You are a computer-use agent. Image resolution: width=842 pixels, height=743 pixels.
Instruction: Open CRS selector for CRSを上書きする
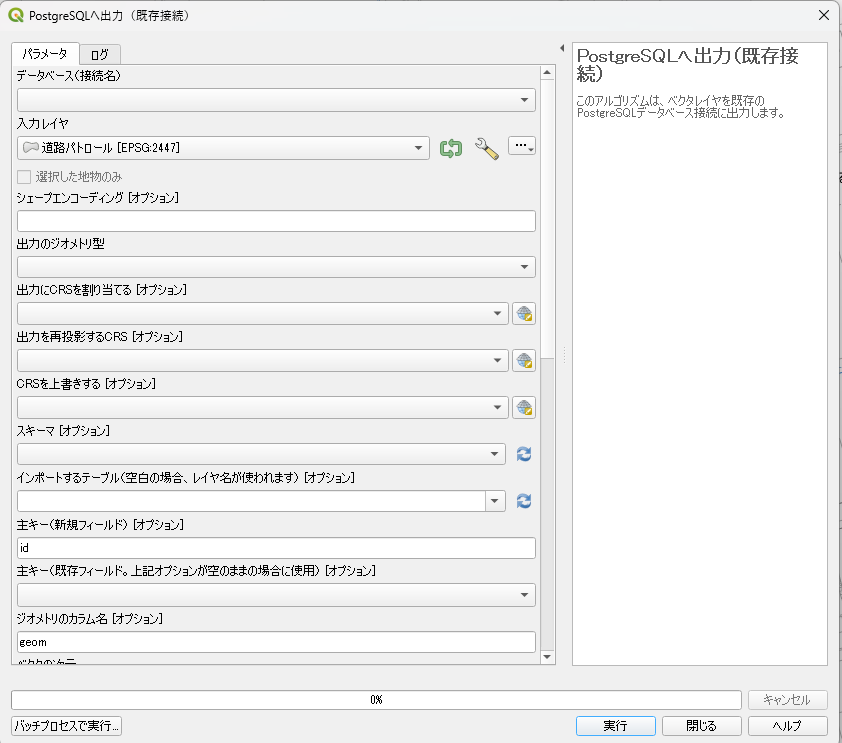524,407
